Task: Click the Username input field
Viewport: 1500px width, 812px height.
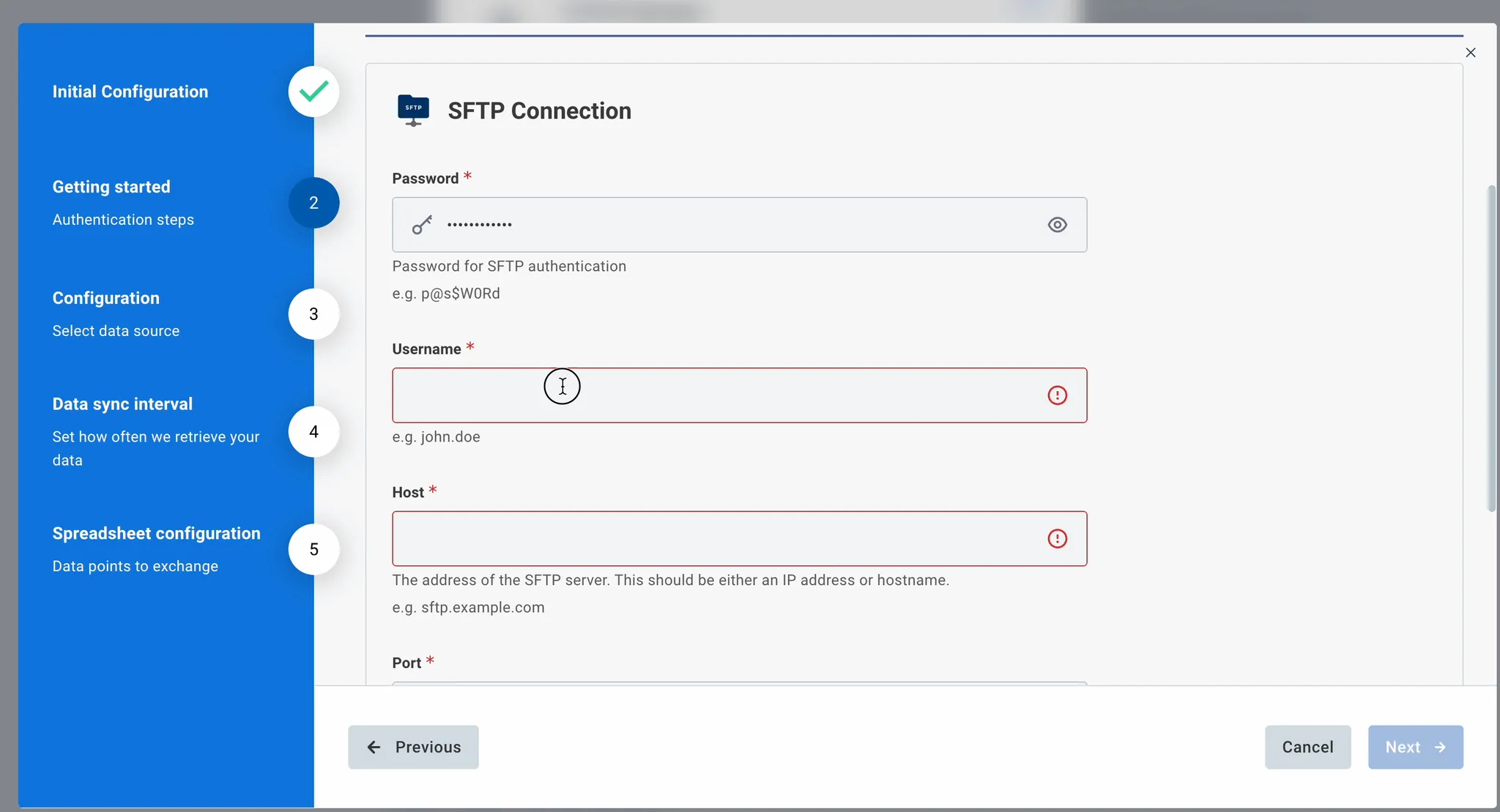Action: coord(739,395)
